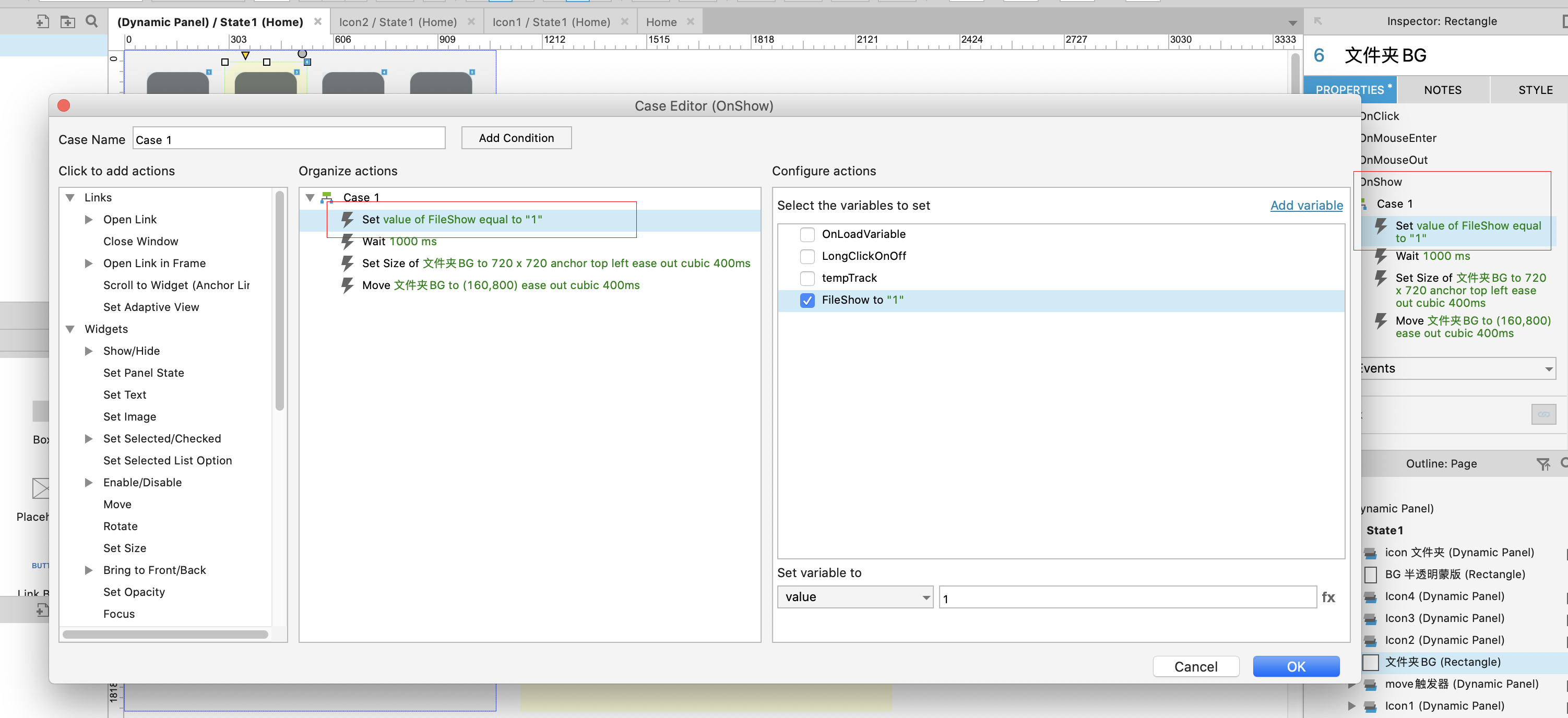This screenshot has height=718, width=1568.
Task: Click the search magnifier icon in pages pane
Action: click(91, 22)
